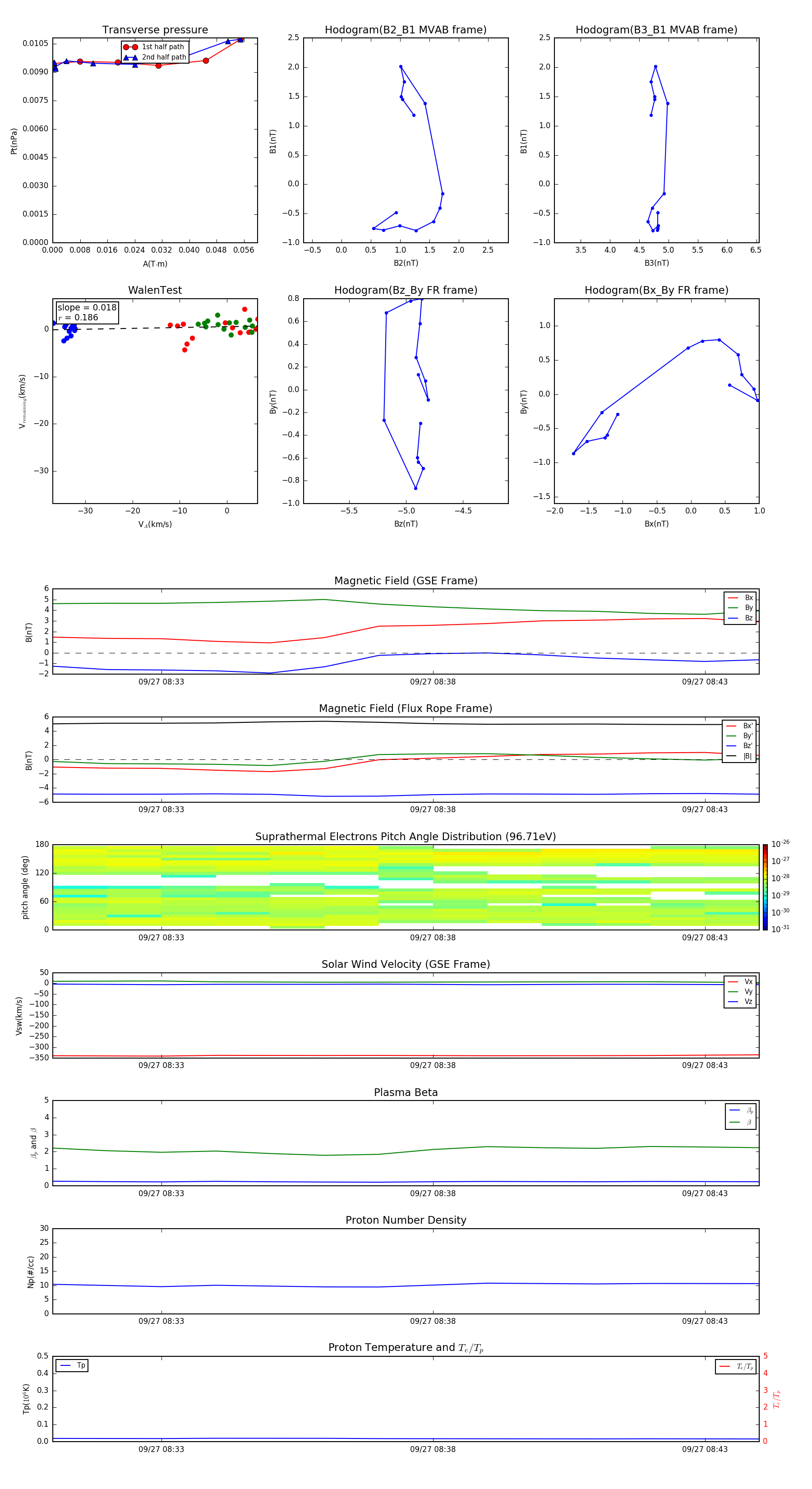Click the 'Proton Temperature and Te/Tp' title
The image size is (812, 1489).
pyautogui.click(x=406, y=1347)
